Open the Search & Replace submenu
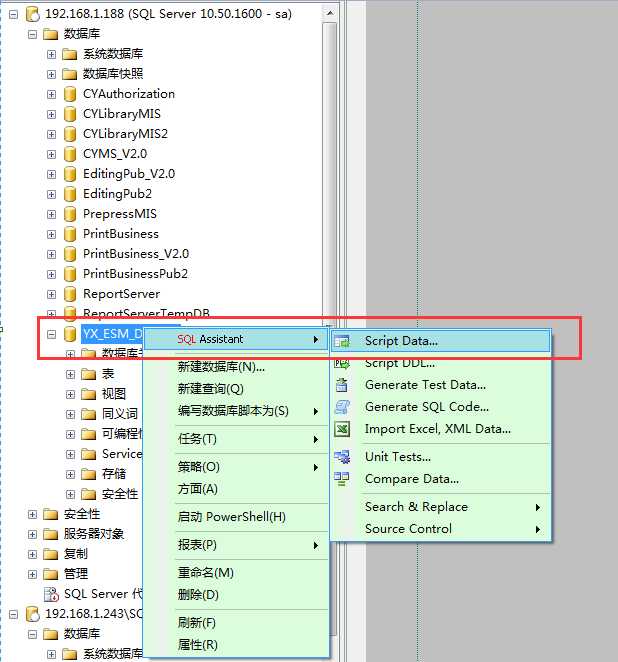Screen dimensions: 618x662 [x=441, y=507]
